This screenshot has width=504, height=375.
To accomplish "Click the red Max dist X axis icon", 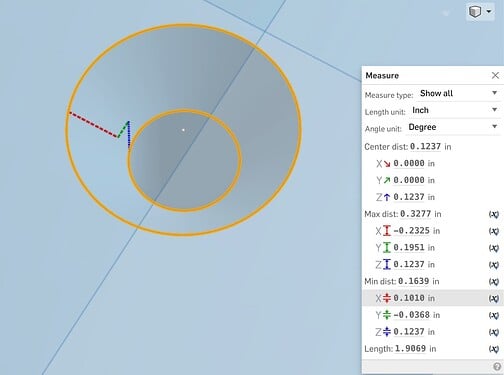I will click(x=387, y=231).
